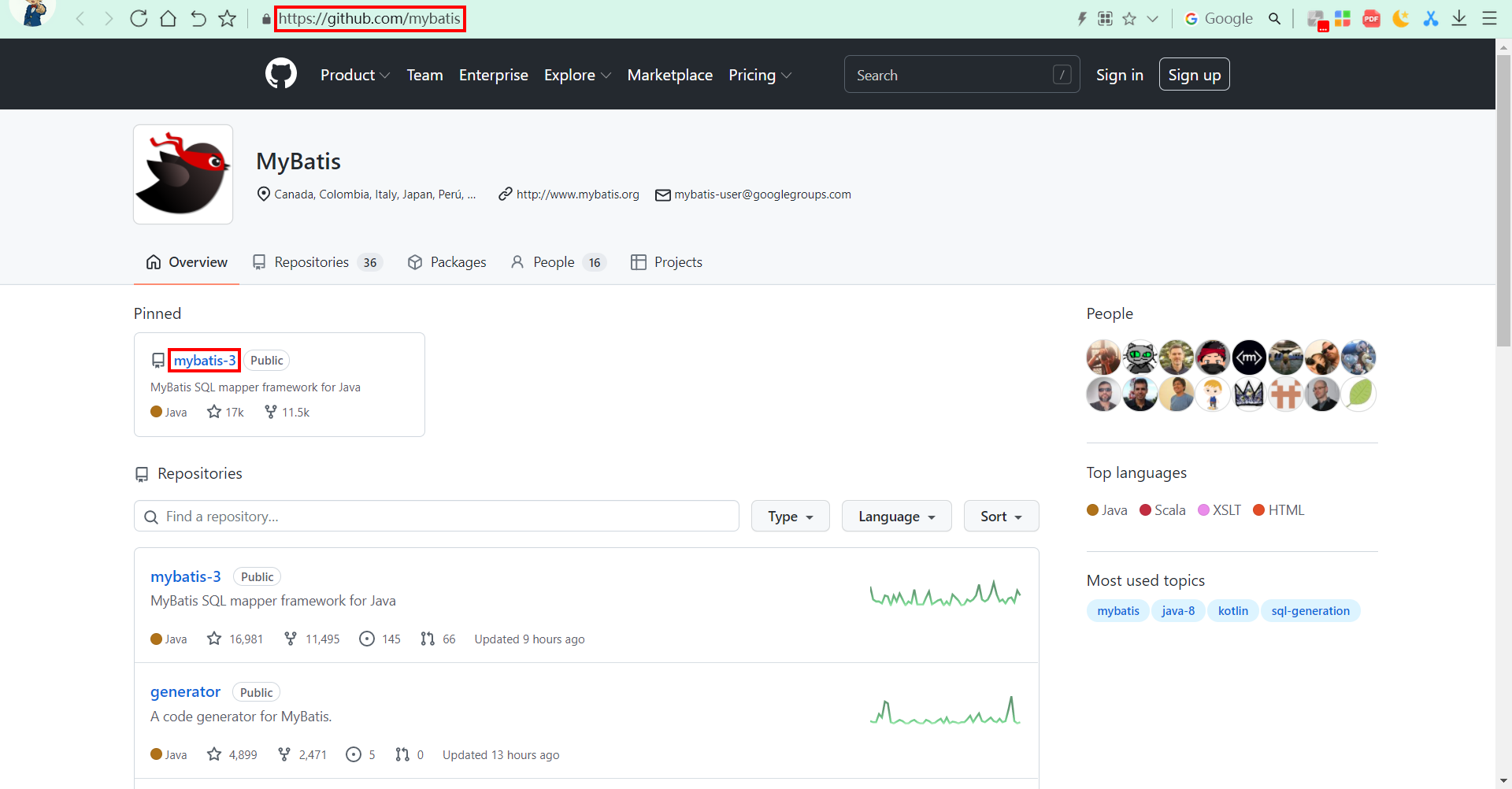The width and height of the screenshot is (1512, 789).
Task: Open the 145 issues of mybatis-3
Action: tap(380, 639)
